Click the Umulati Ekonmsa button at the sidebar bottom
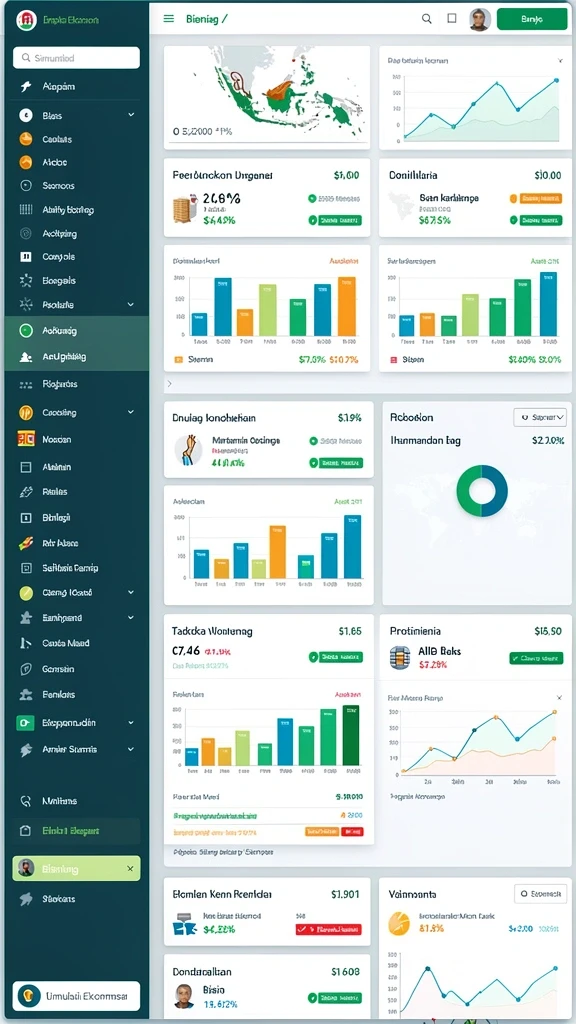576x1024 pixels. point(76,997)
